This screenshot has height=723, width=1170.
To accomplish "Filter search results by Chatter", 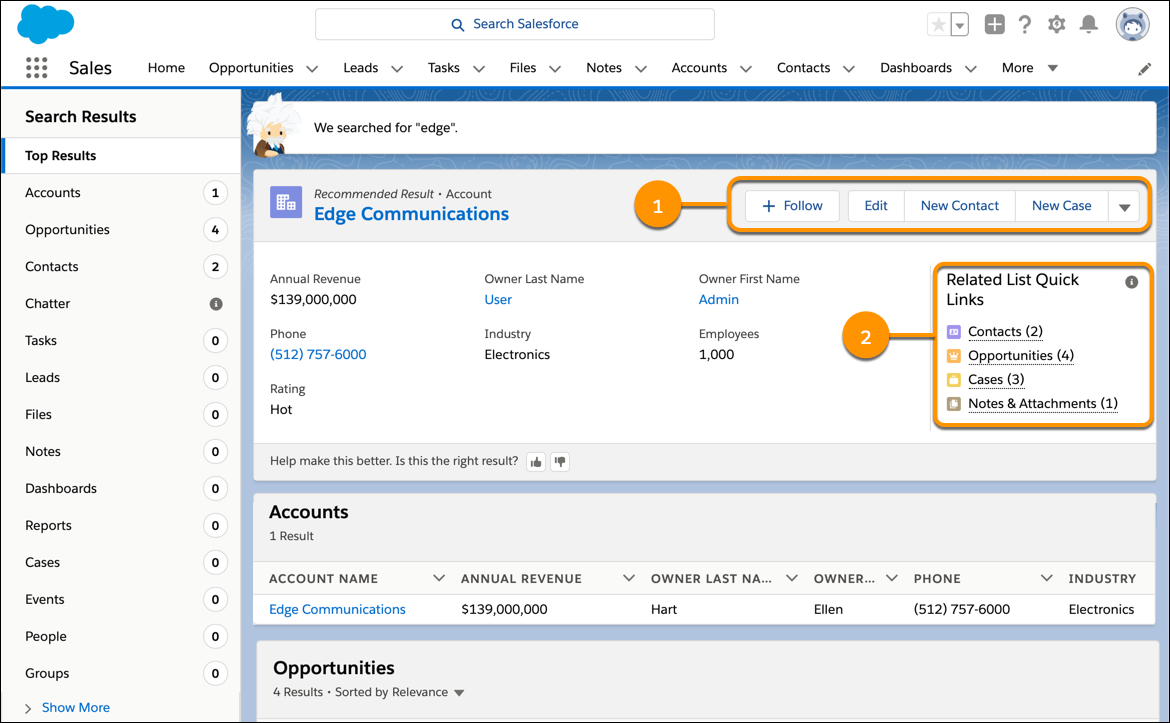I will point(122,304).
